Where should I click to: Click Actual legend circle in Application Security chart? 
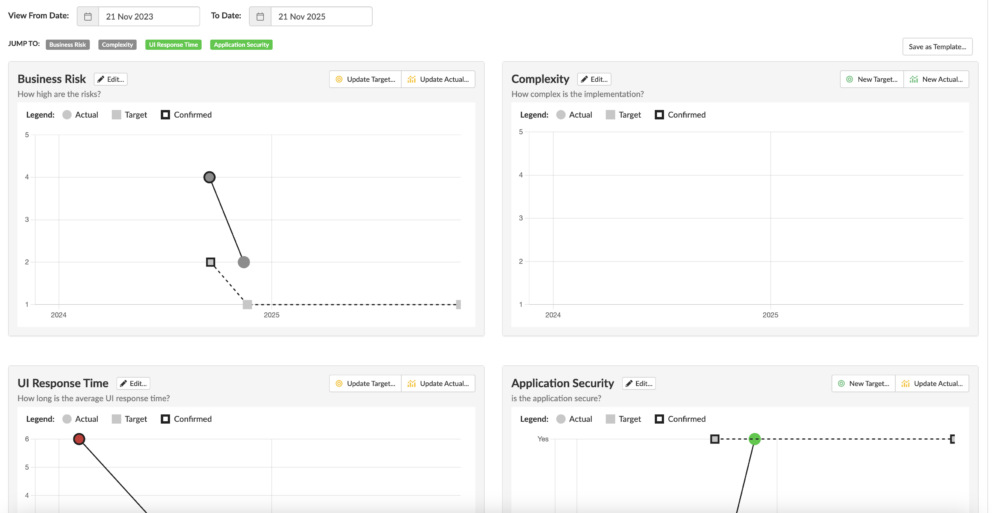[561, 419]
